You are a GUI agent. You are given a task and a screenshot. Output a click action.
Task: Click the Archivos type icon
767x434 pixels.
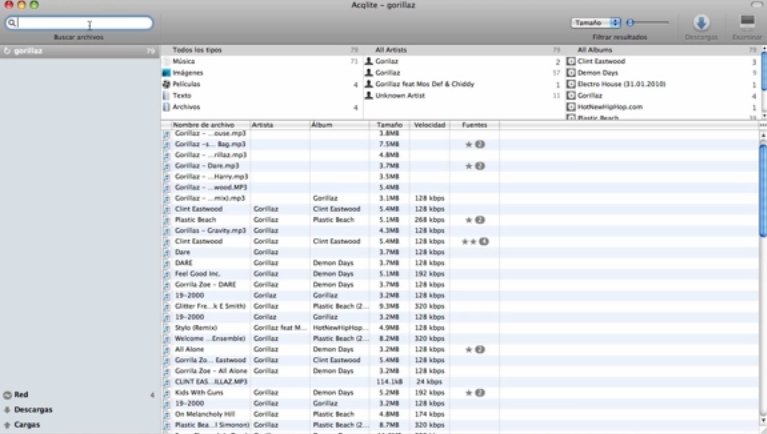coord(166,107)
